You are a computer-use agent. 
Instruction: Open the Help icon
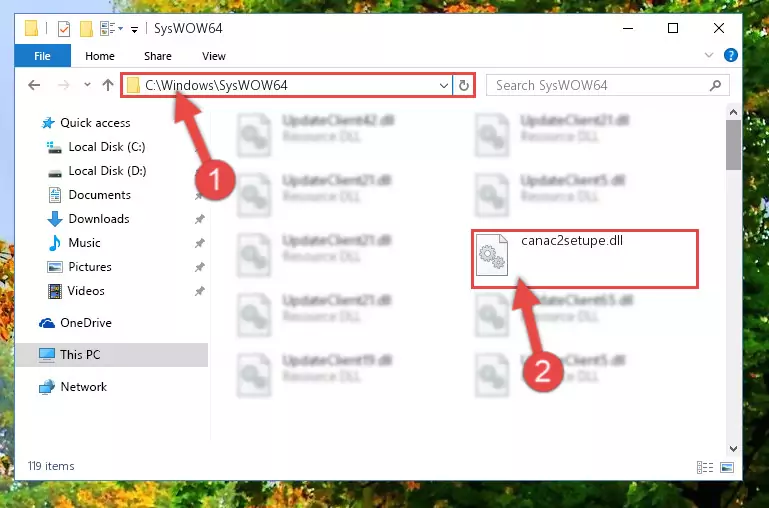731,55
